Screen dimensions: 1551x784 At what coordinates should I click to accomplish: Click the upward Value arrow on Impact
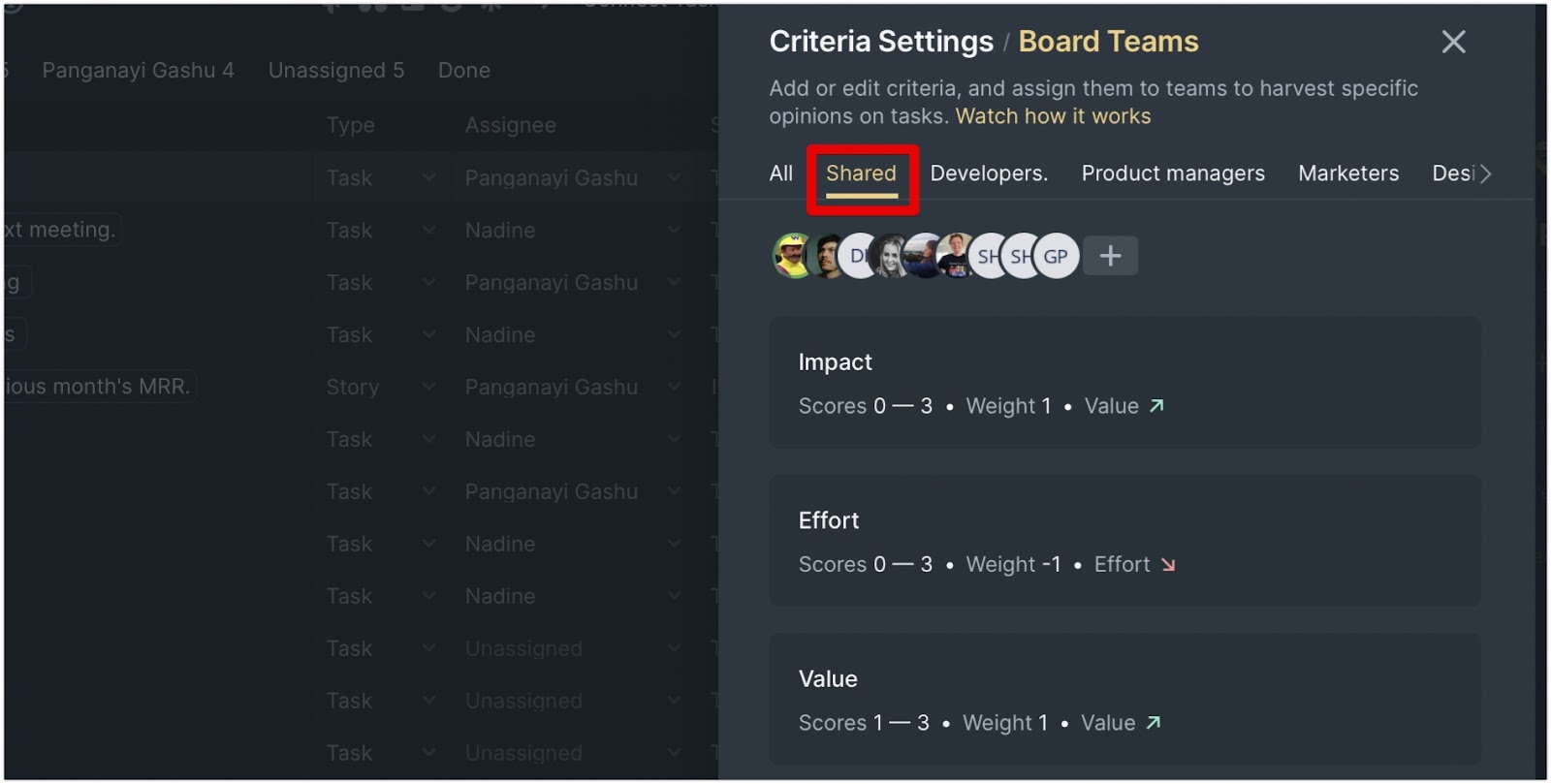click(x=1156, y=406)
